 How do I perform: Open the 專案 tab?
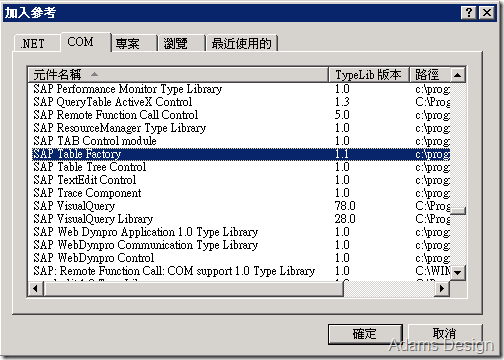[x=134, y=43]
